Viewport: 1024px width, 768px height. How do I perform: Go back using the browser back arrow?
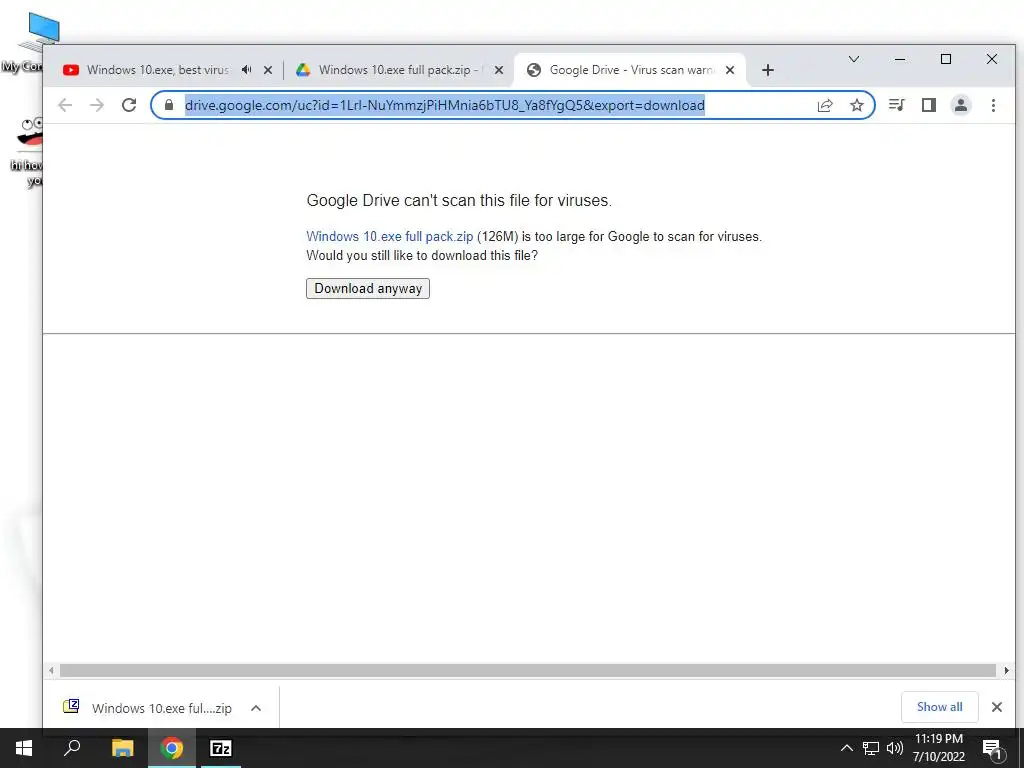tap(65, 105)
